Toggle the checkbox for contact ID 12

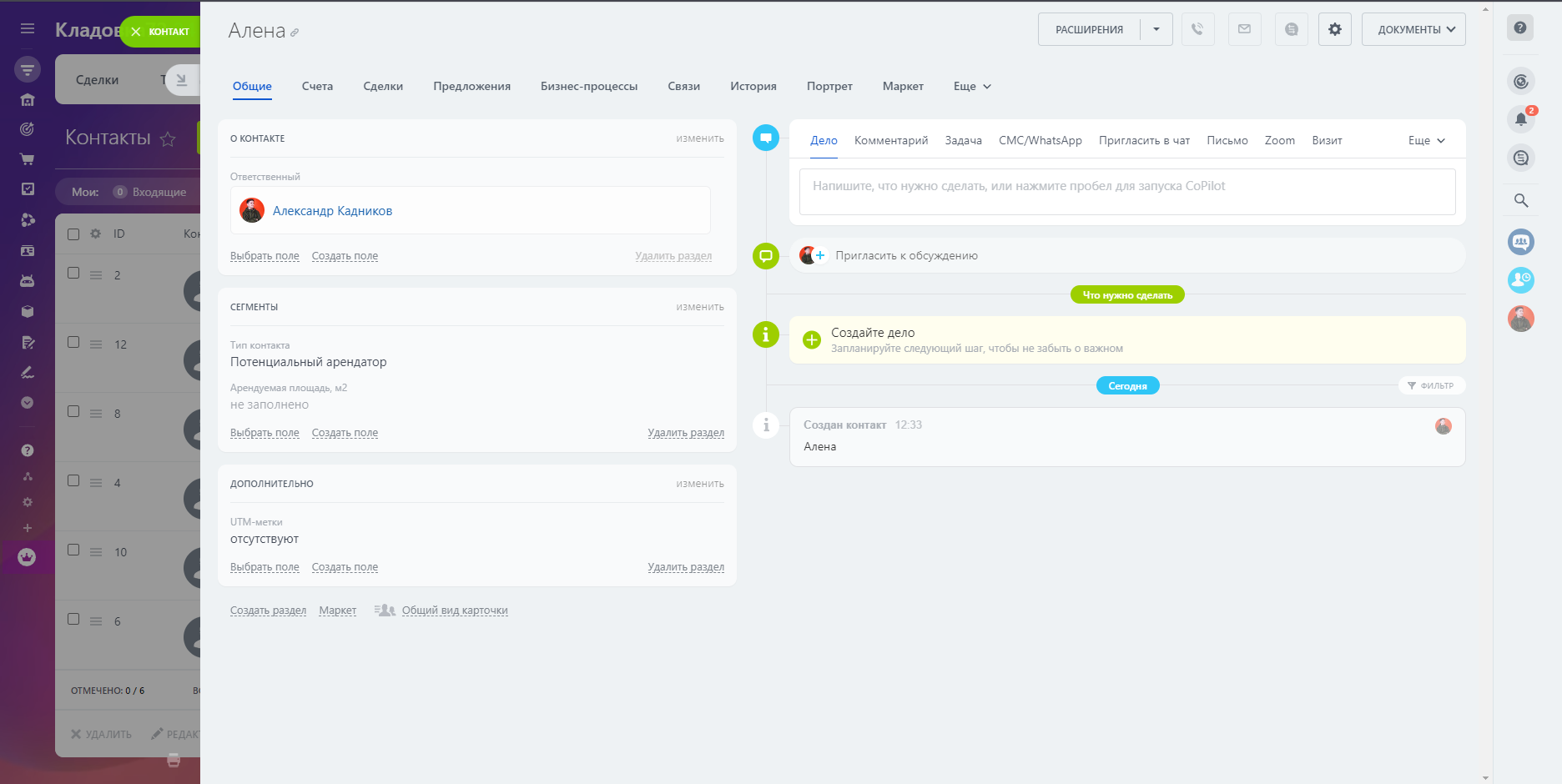tap(73, 343)
